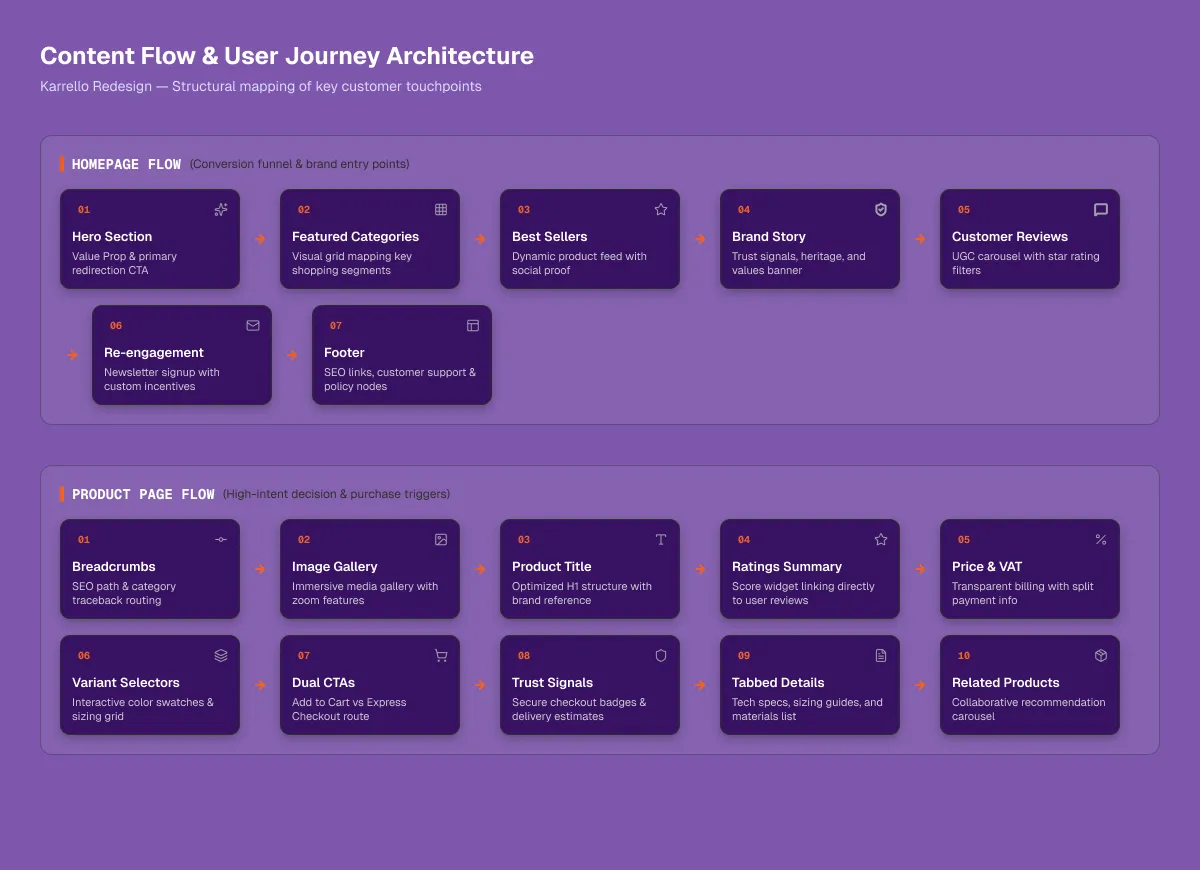Image resolution: width=1200 pixels, height=870 pixels.
Task: Select the Image Gallery card title
Action: pos(335,567)
